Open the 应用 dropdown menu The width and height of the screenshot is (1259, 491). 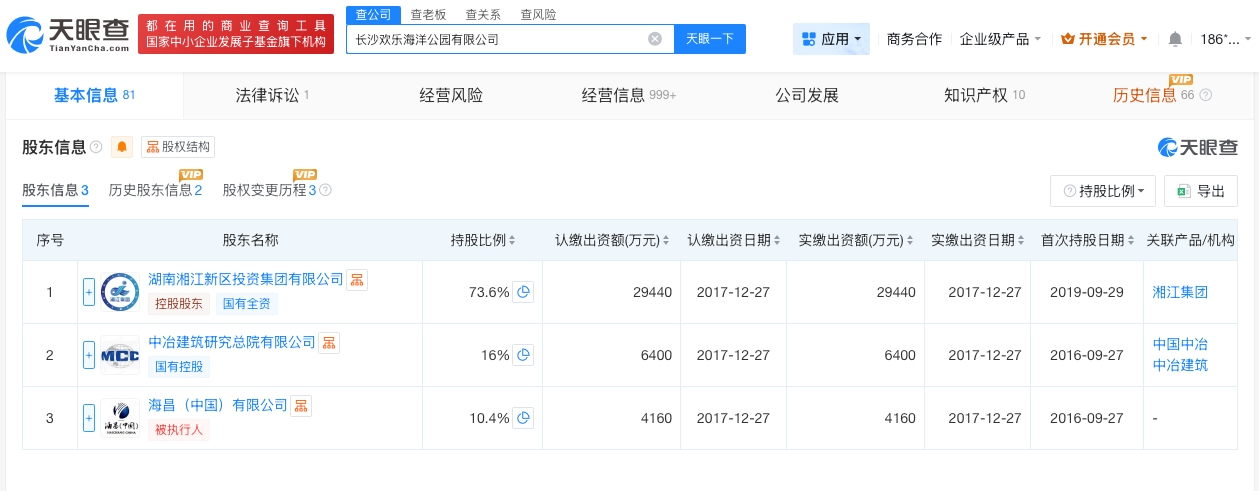point(831,39)
